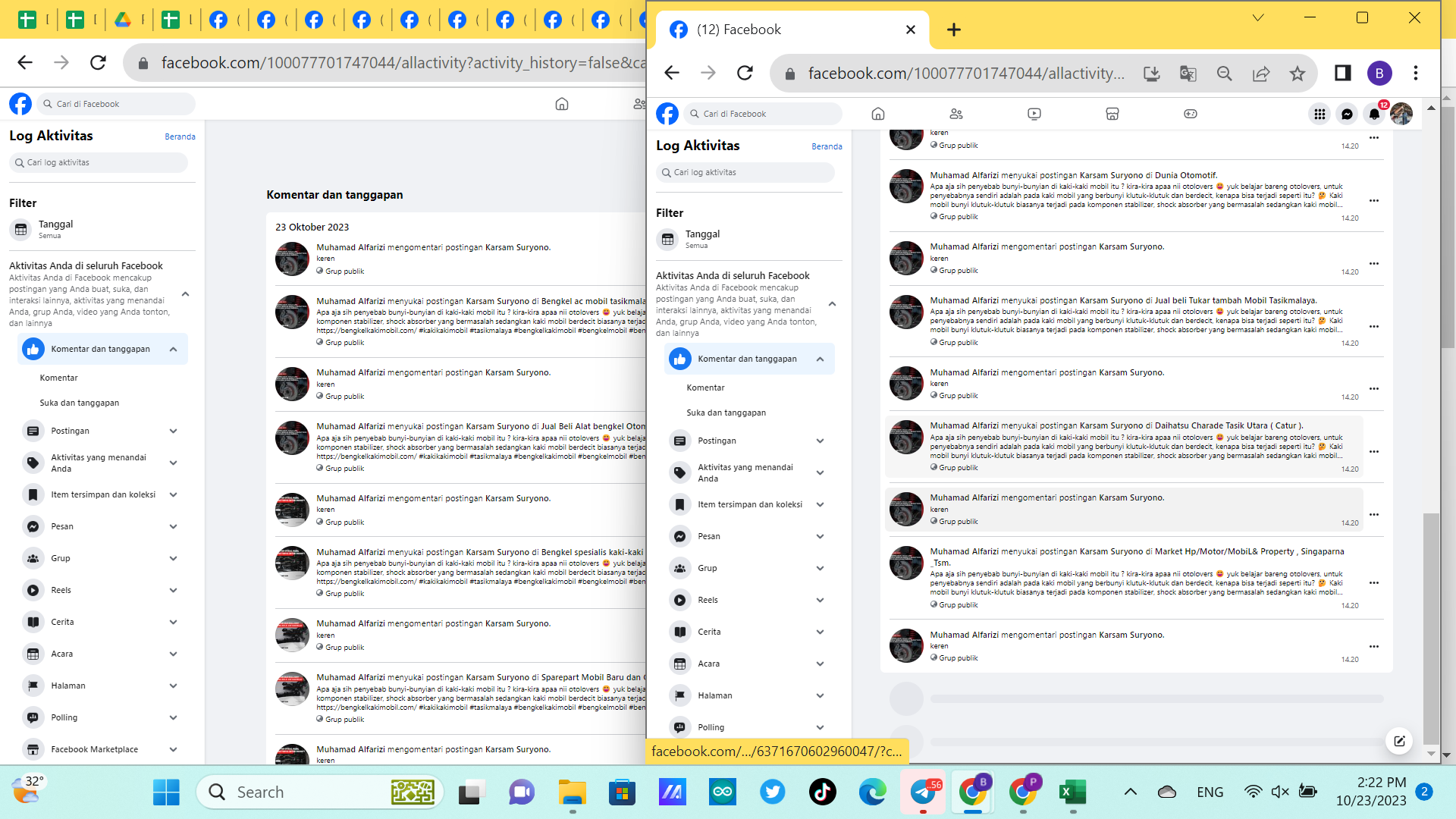Open the Marketplace icon in top navigation
This screenshot has width=1456, height=819.
click(x=1112, y=114)
